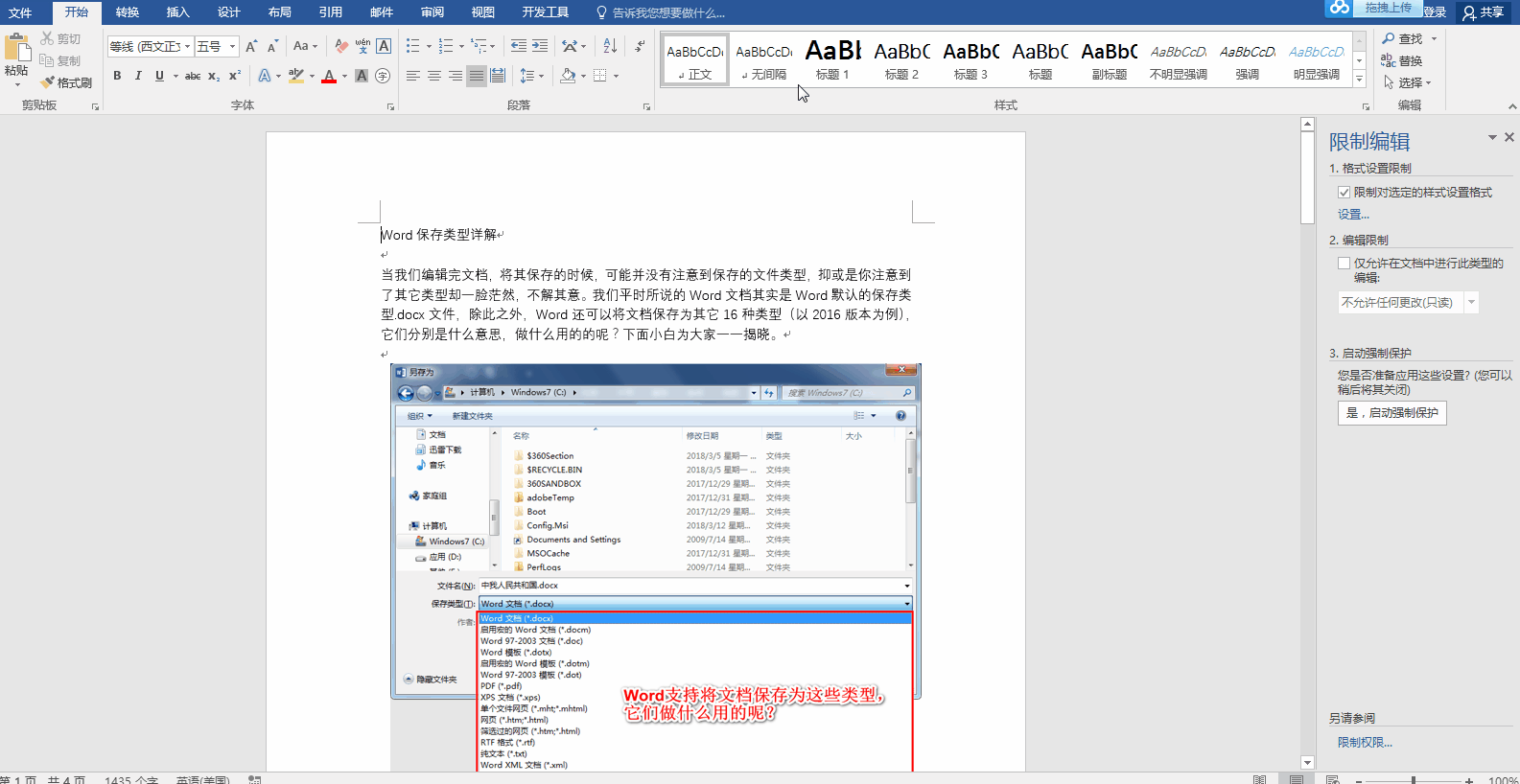Click the Format Painter (格式刷)
This screenshot has height=784, width=1520.
66,83
